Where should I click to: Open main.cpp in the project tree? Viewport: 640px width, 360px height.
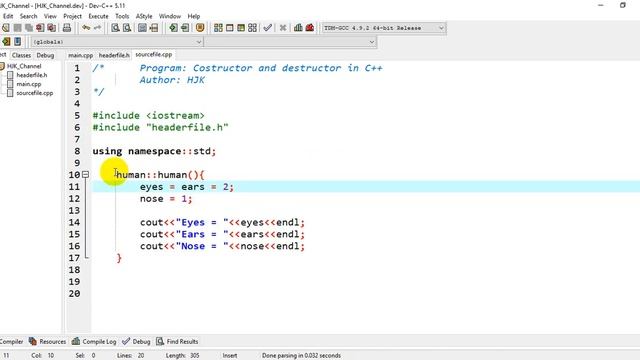tap(29, 84)
